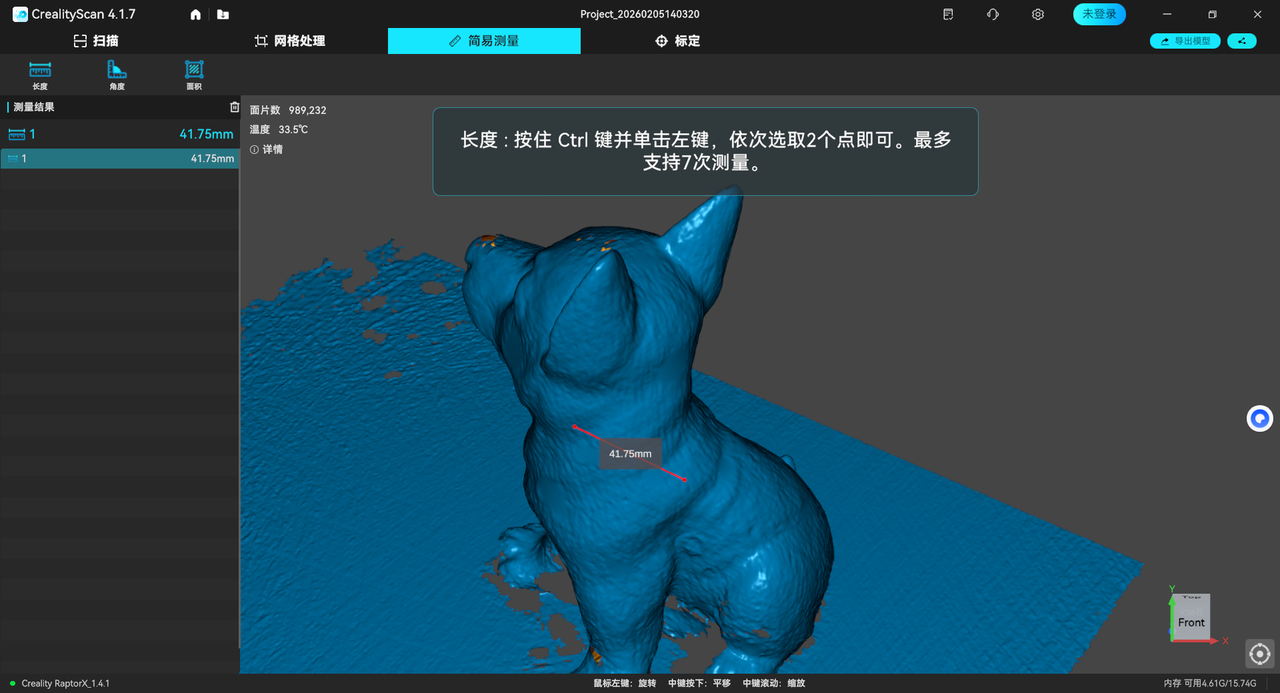Click the 未登录 login button
The image size is (1280, 693).
(1099, 15)
